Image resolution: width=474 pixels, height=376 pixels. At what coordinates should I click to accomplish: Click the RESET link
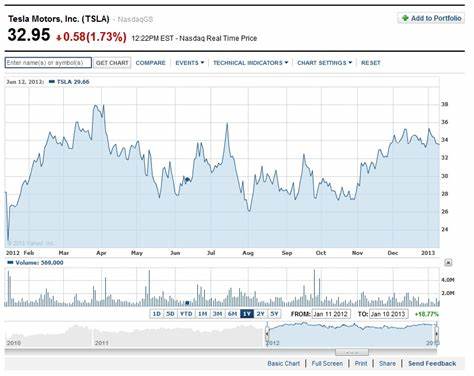click(x=371, y=63)
